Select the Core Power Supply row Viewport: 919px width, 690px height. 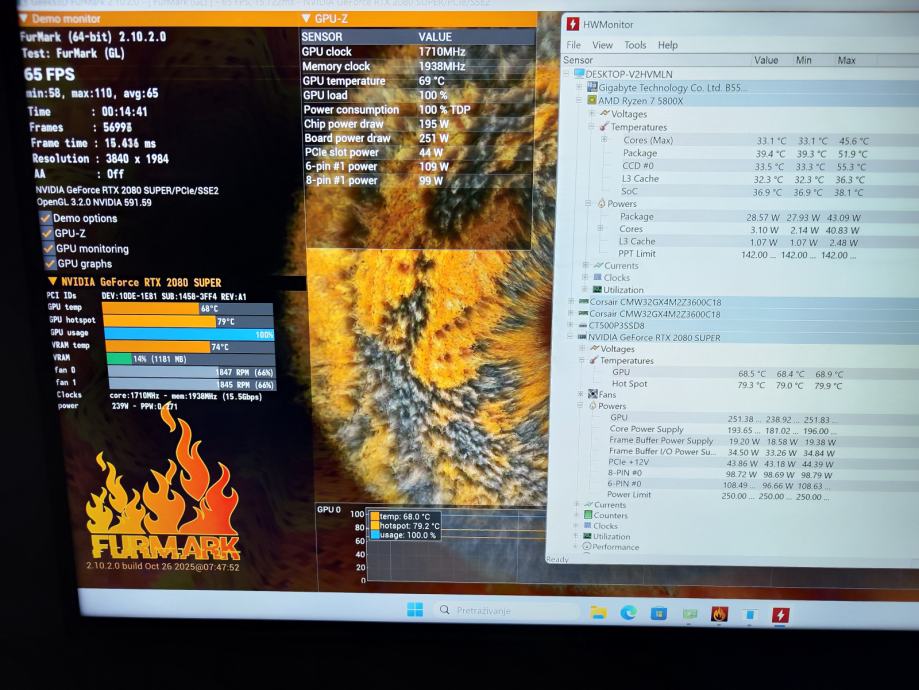(724, 430)
